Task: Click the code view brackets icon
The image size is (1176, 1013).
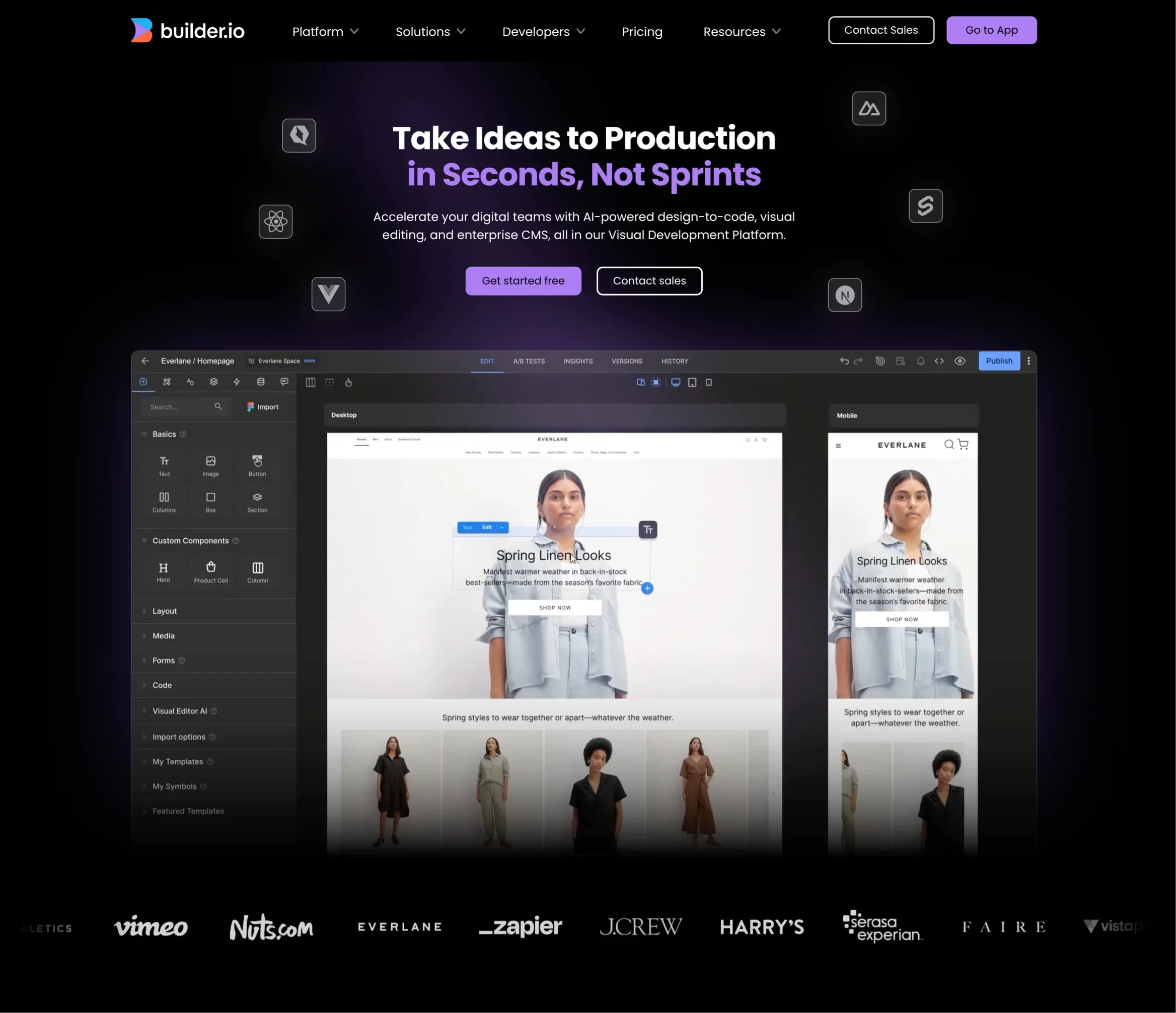Action: (939, 361)
